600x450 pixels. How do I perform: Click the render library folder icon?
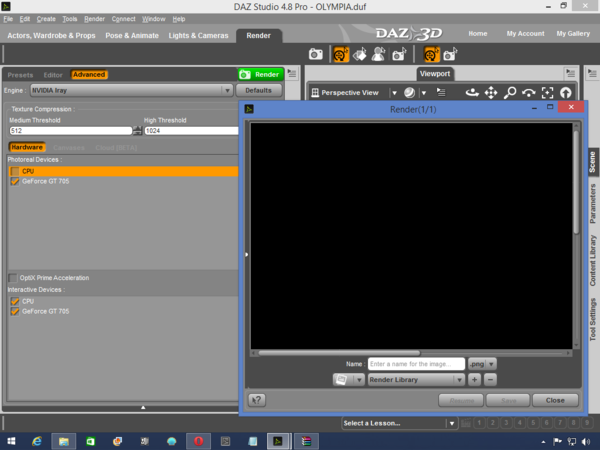342,380
